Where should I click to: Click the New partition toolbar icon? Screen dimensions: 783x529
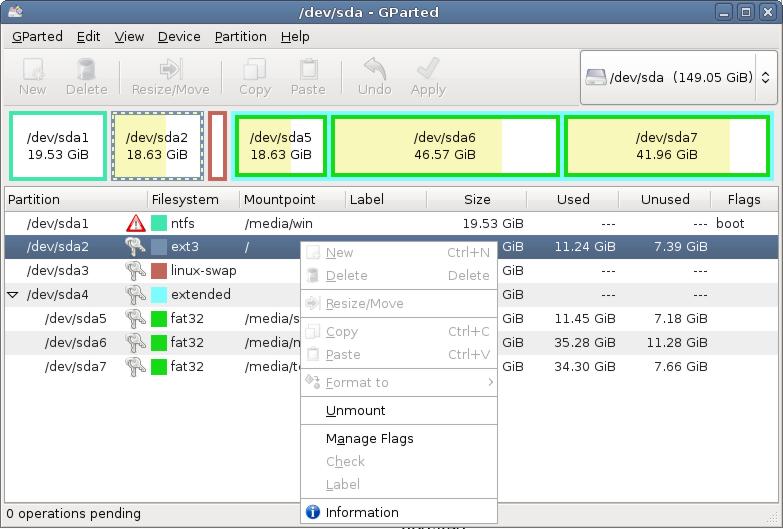click(33, 69)
